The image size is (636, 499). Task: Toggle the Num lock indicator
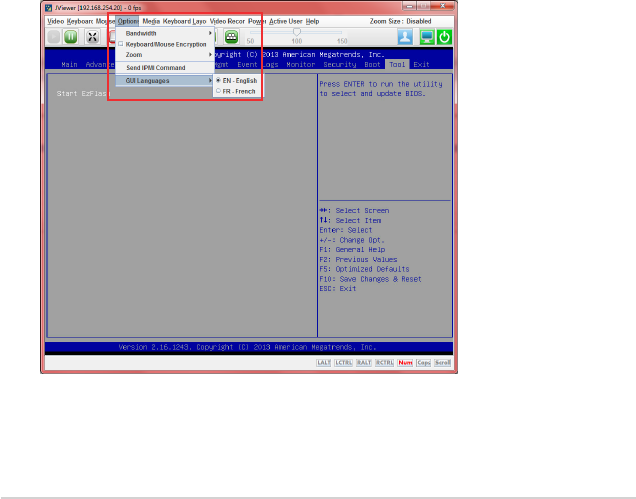tap(405, 363)
